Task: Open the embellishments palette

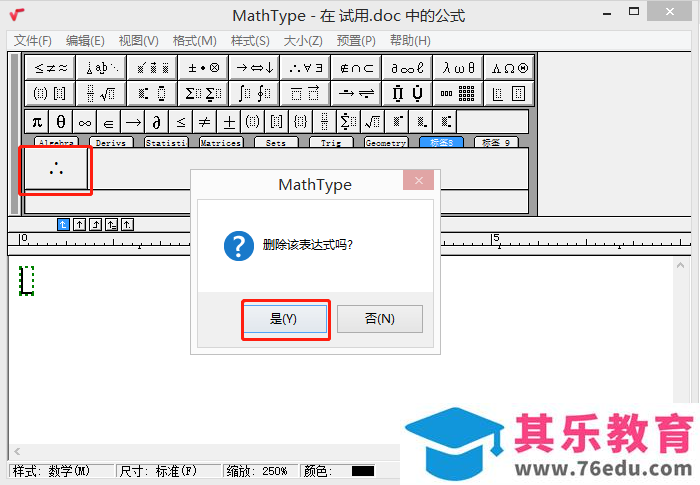Action: pos(152,68)
